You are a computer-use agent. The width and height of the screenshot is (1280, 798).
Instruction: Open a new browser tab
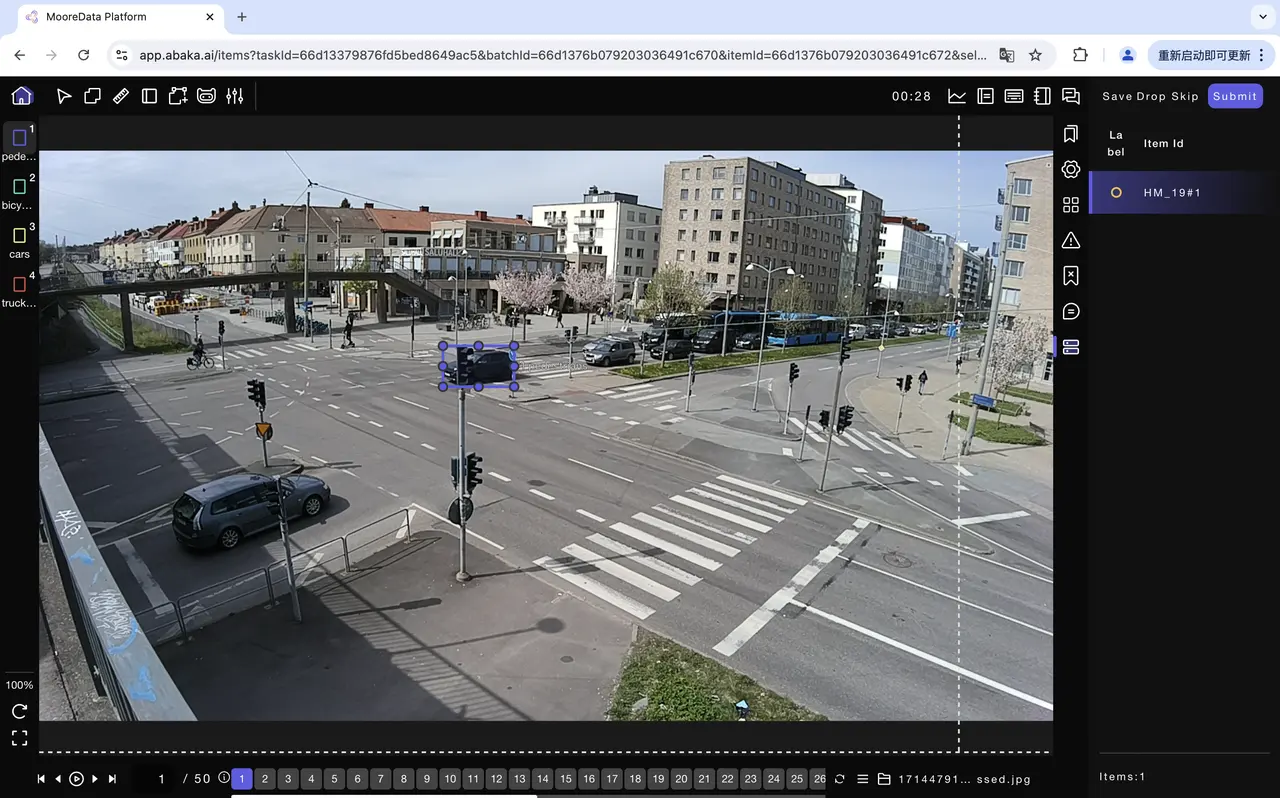tap(242, 17)
